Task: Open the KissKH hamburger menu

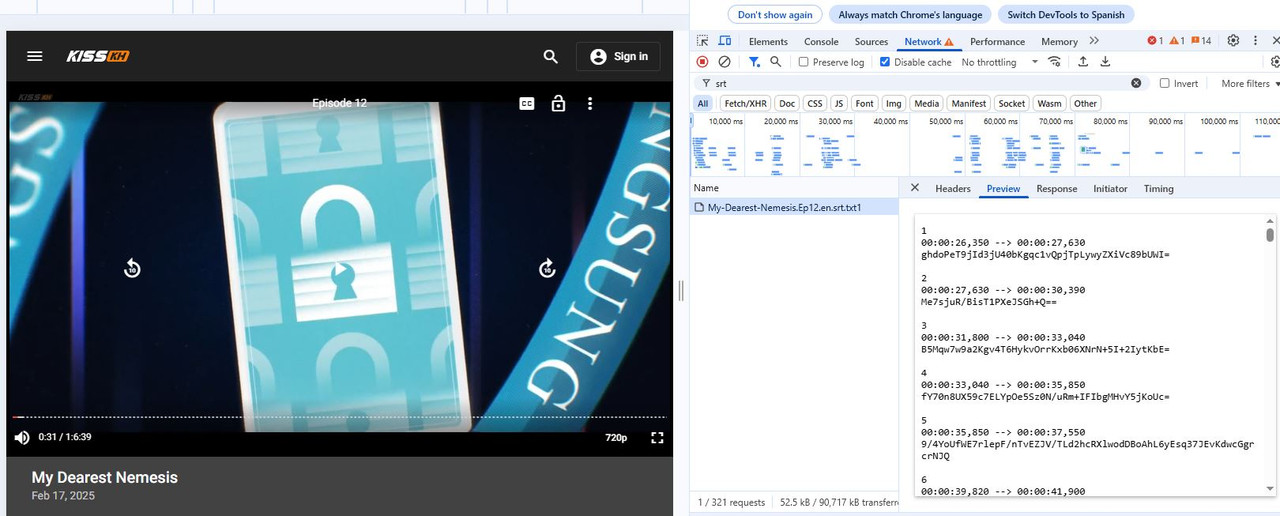Action: (35, 56)
